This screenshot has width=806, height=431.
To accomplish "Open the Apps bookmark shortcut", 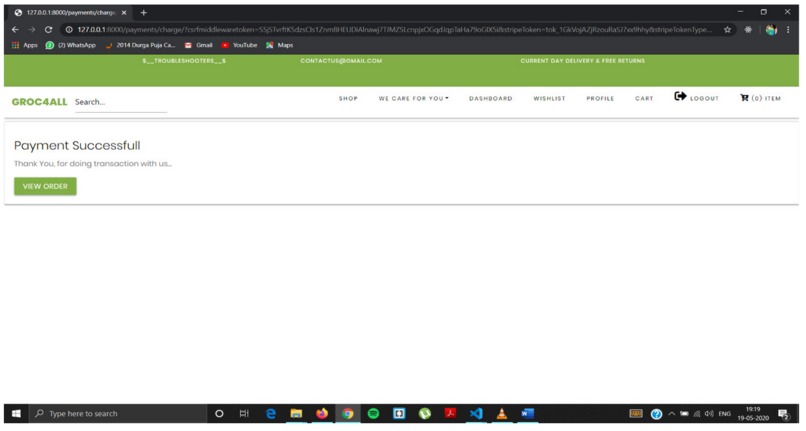I will point(25,45).
